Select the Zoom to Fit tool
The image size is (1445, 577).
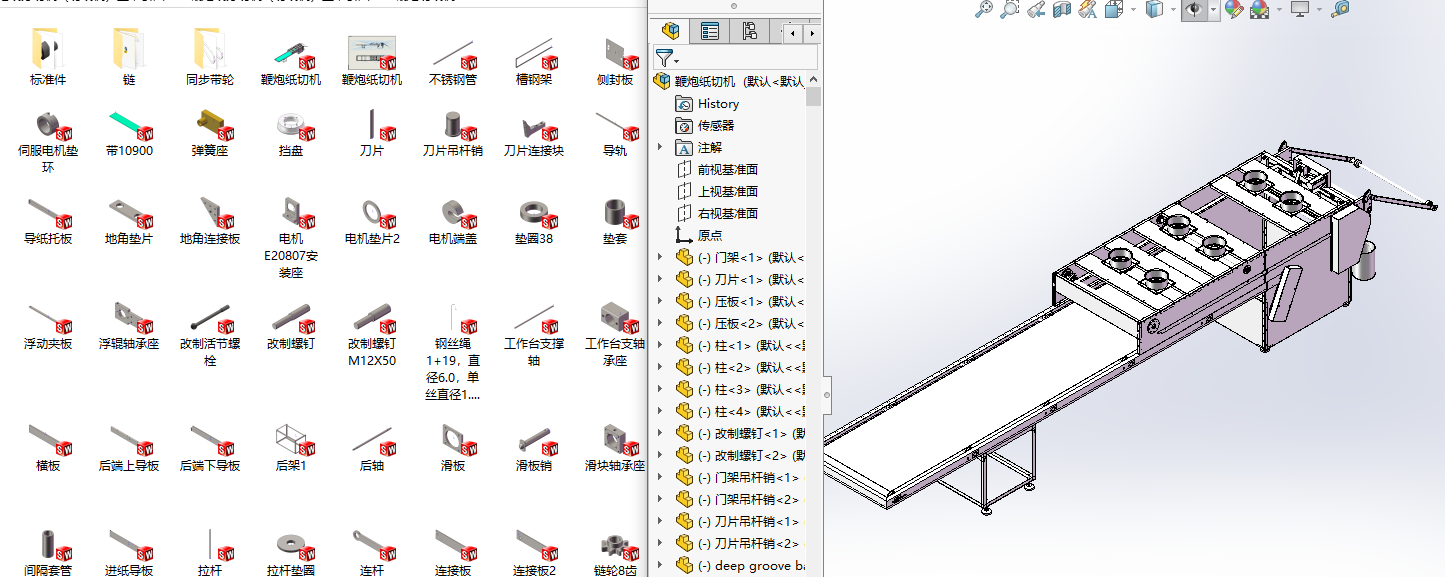click(x=984, y=10)
